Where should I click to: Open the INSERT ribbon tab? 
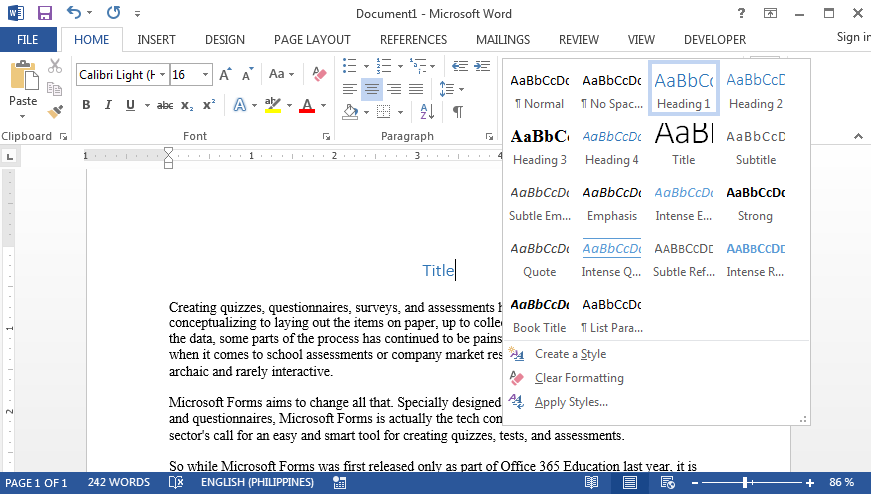coord(157,40)
